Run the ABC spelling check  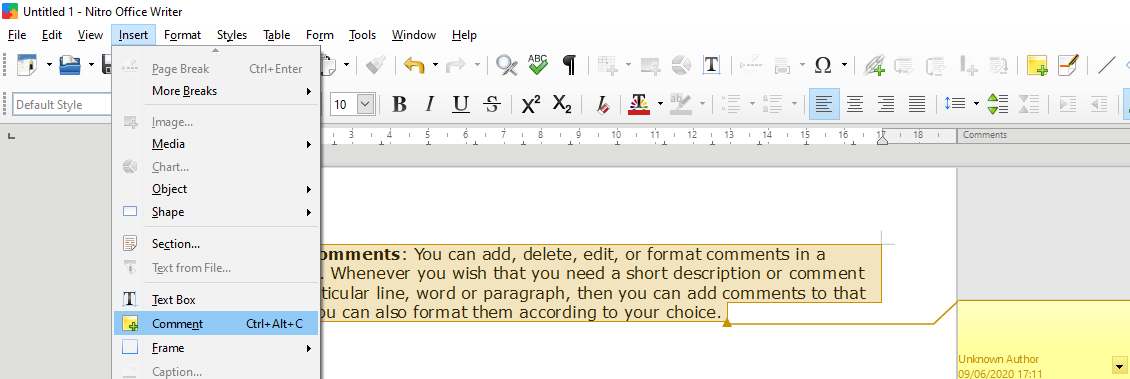538,66
